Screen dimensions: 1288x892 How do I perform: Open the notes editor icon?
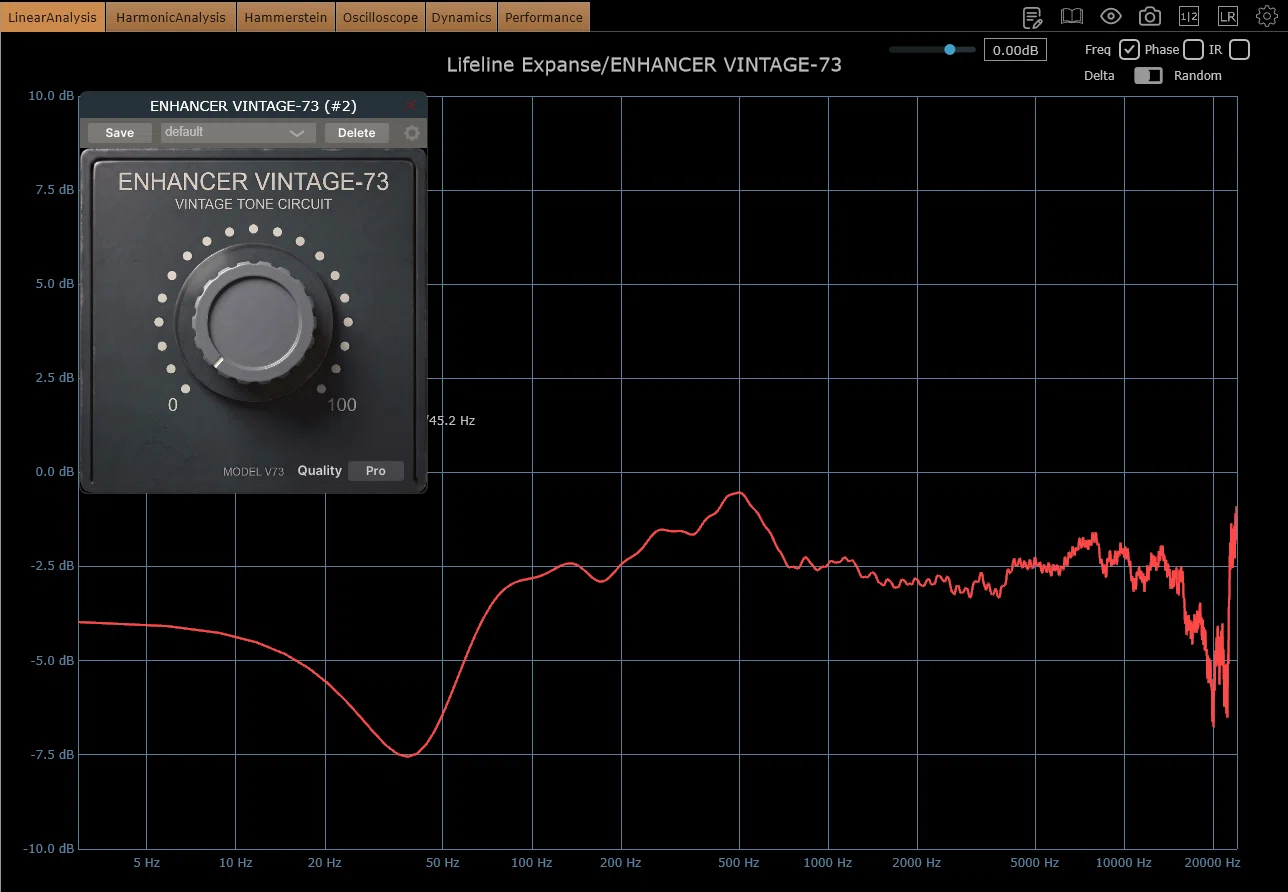point(1032,16)
